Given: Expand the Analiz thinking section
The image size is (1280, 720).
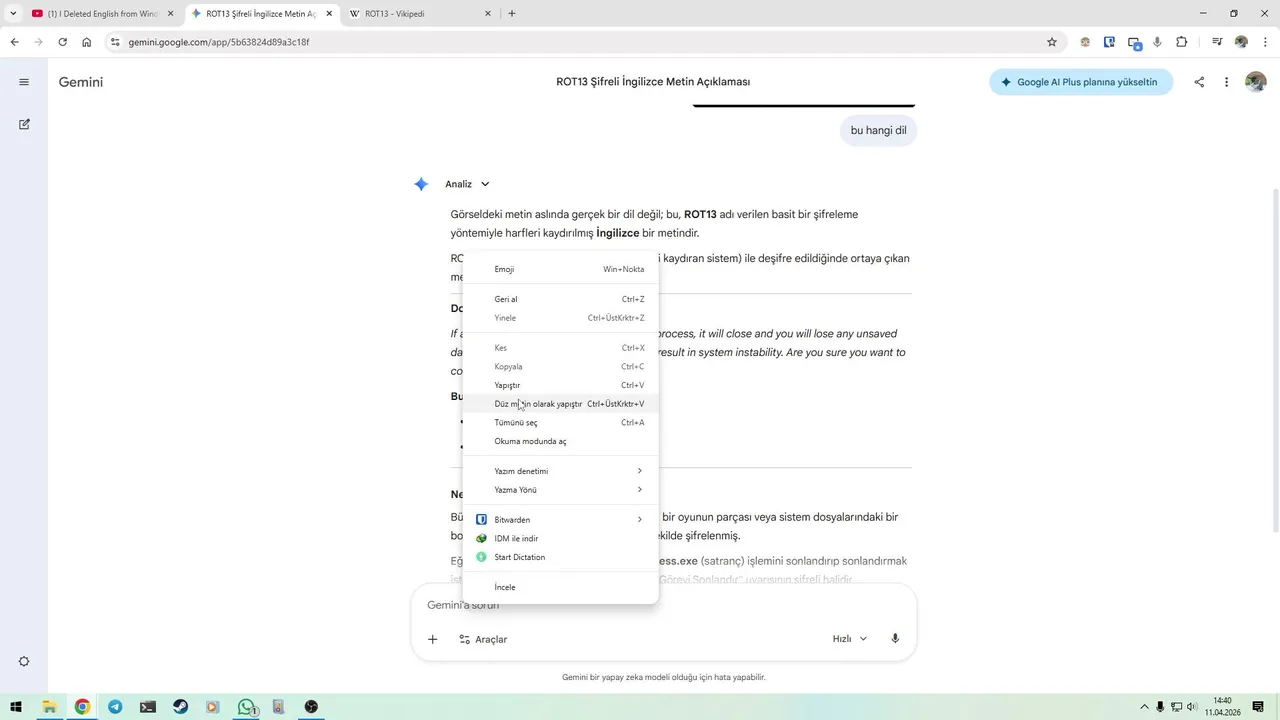Looking at the screenshot, I should (x=468, y=184).
